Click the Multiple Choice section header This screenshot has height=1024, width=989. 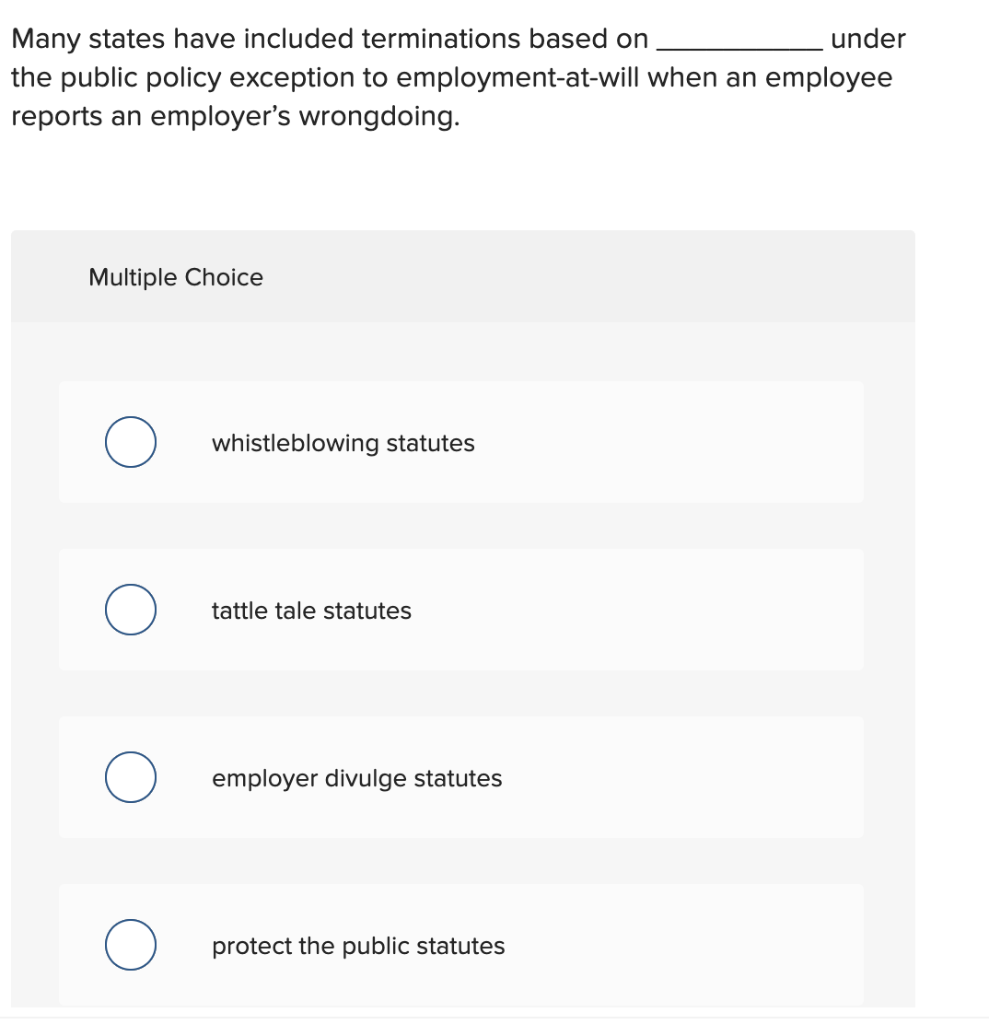[x=175, y=277]
